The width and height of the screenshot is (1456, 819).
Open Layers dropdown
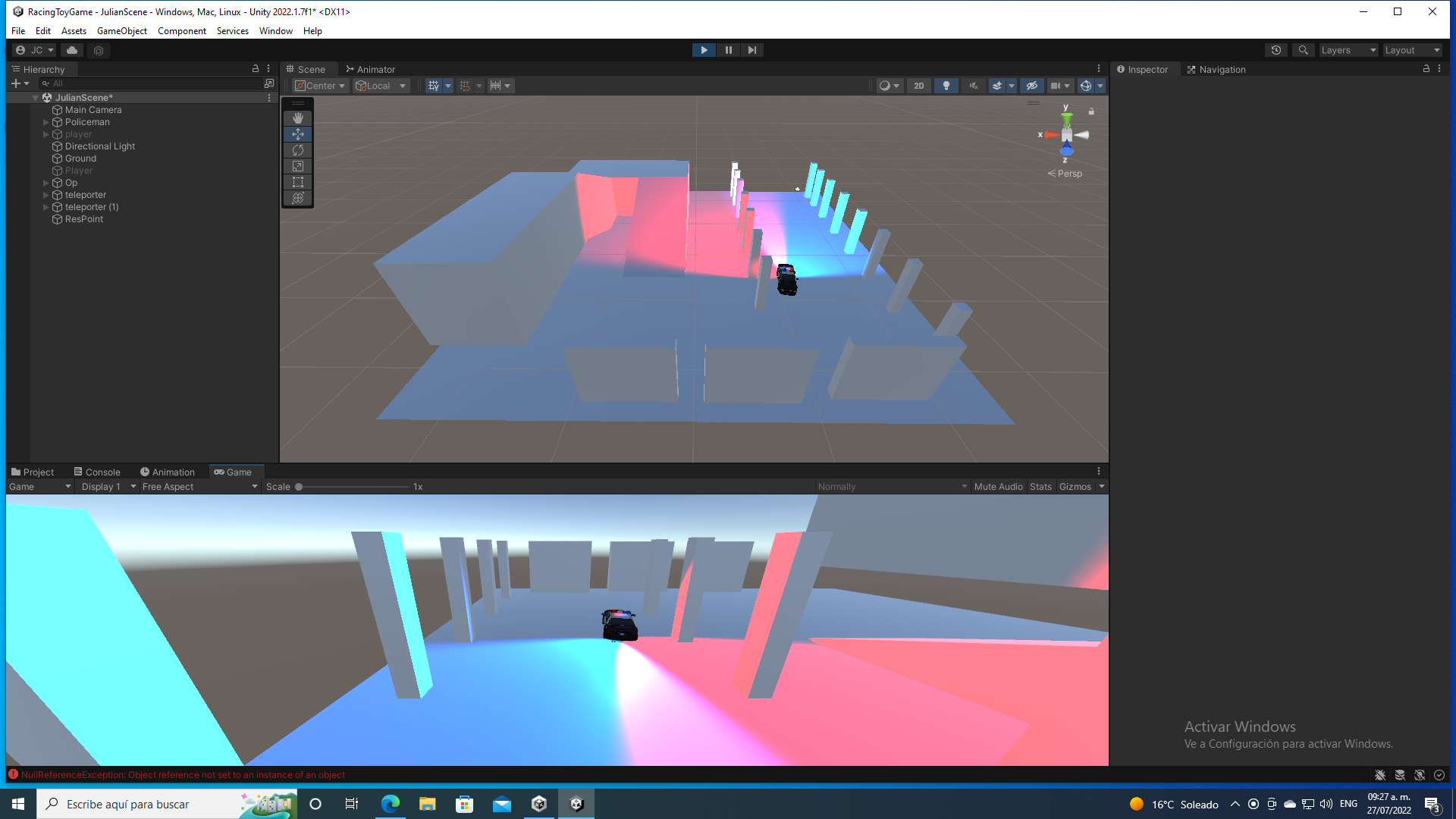click(x=1349, y=50)
